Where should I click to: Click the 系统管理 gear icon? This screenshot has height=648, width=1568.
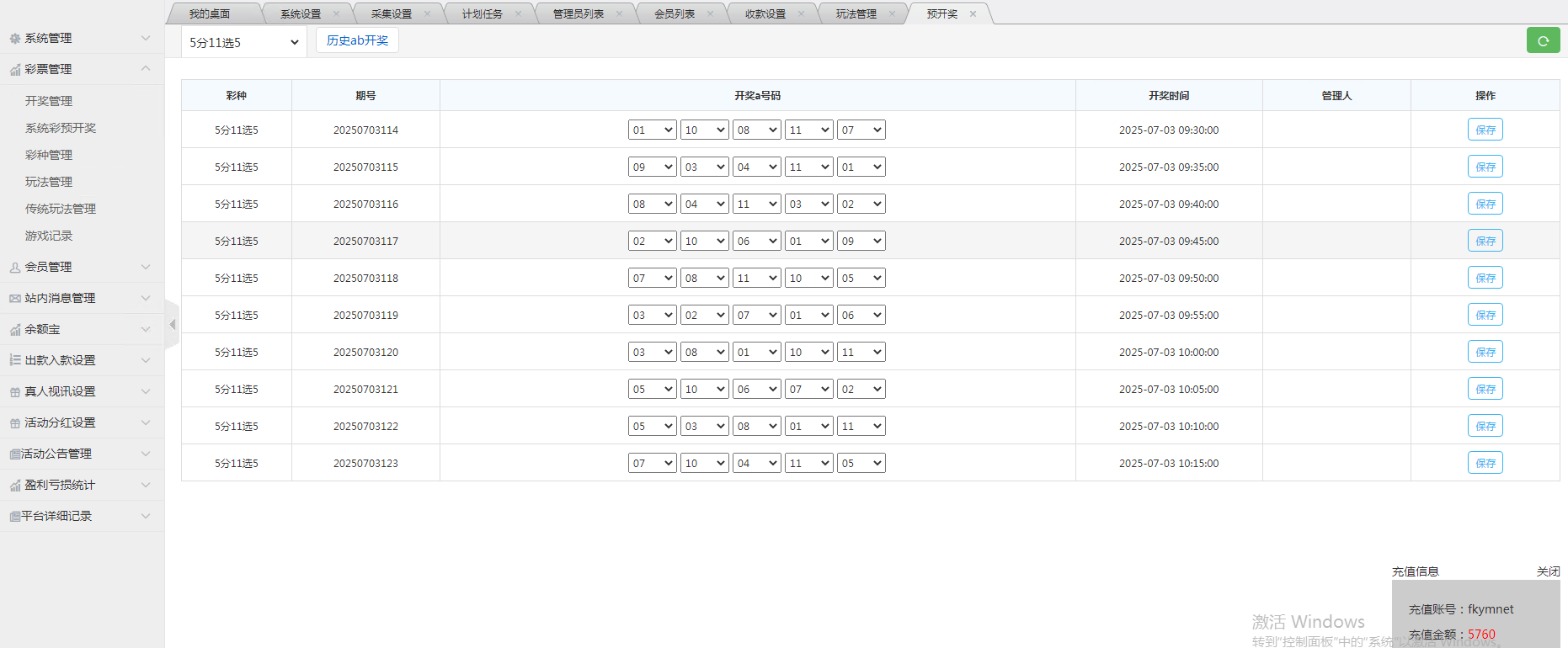coord(15,39)
